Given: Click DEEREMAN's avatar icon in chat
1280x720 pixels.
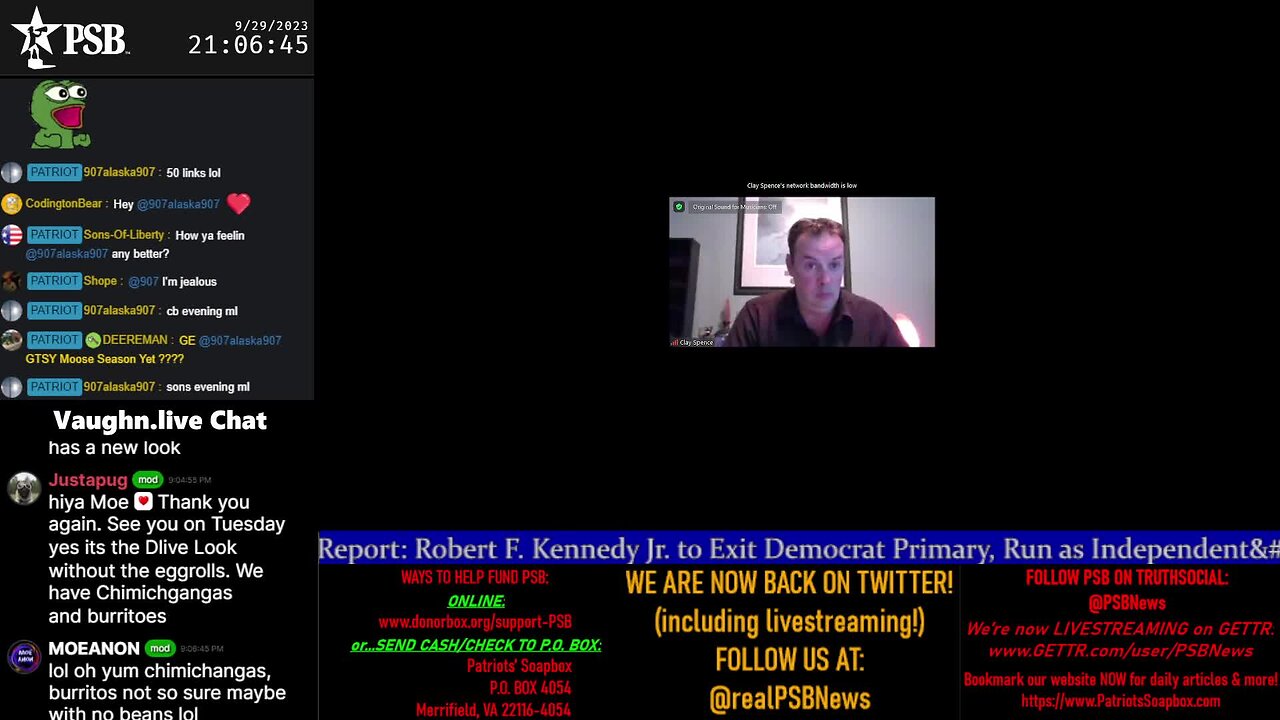Looking at the screenshot, I should click(12, 340).
